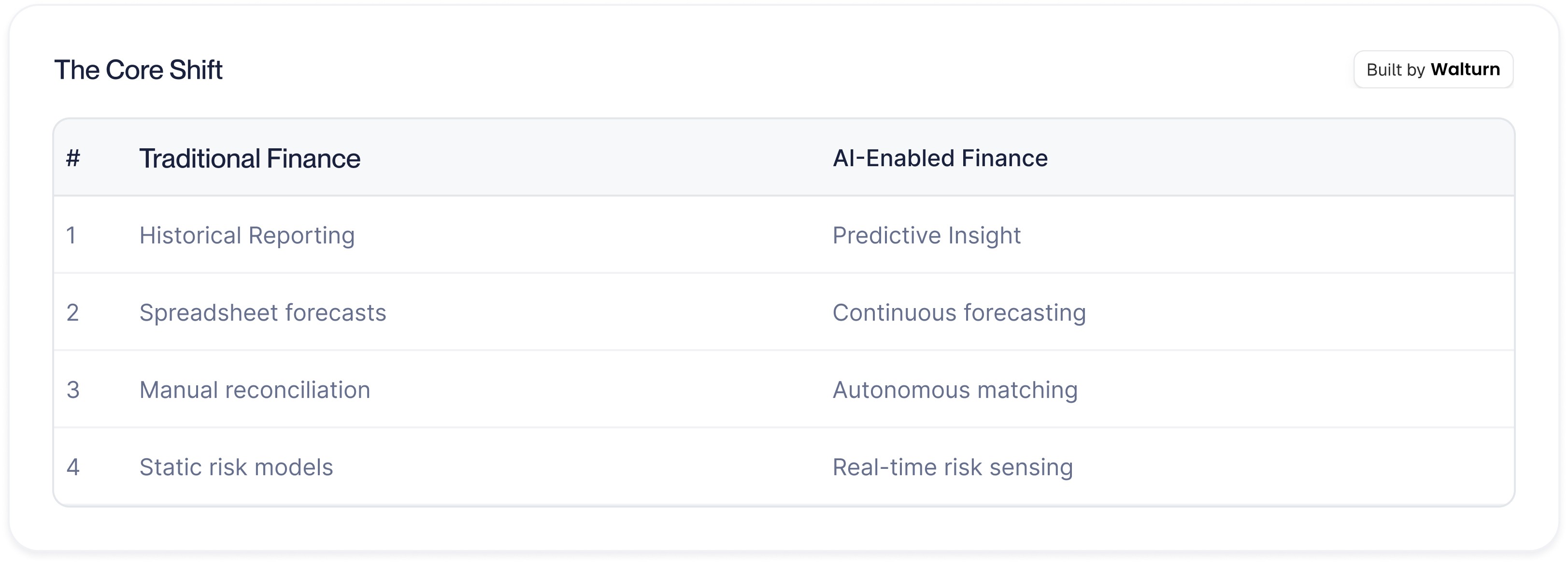The width and height of the screenshot is (1568, 564).
Task: Click the Historical Reporting cell
Action: 246,236
